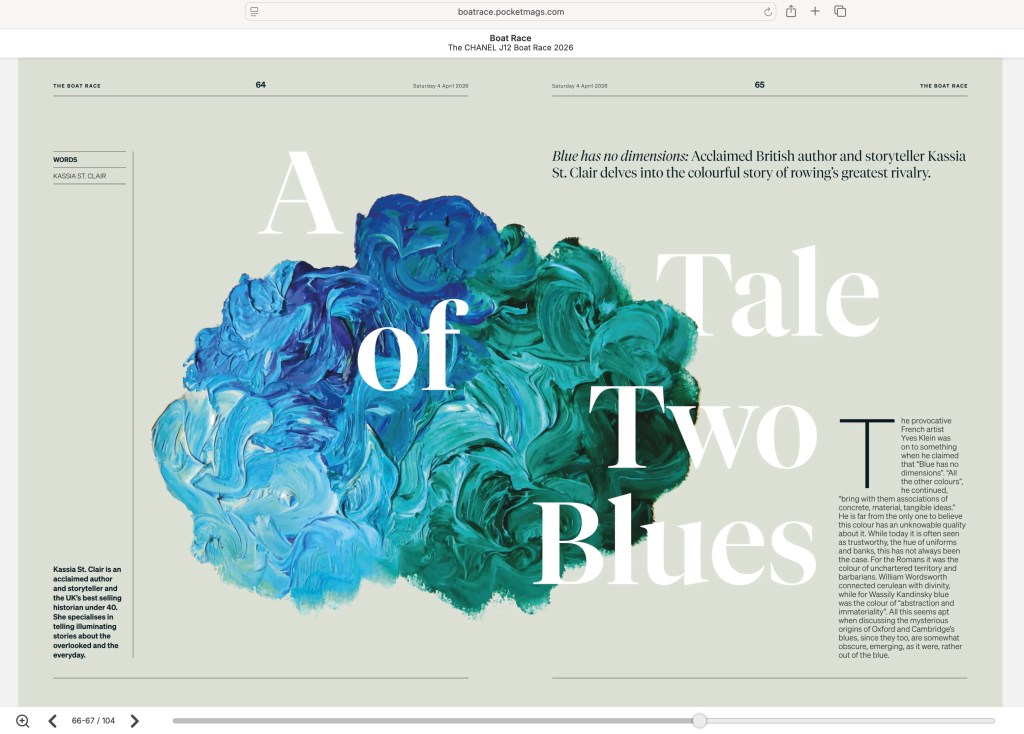This screenshot has height=734, width=1024.
Task: Go to the previous page spread
Action: click(x=52, y=721)
